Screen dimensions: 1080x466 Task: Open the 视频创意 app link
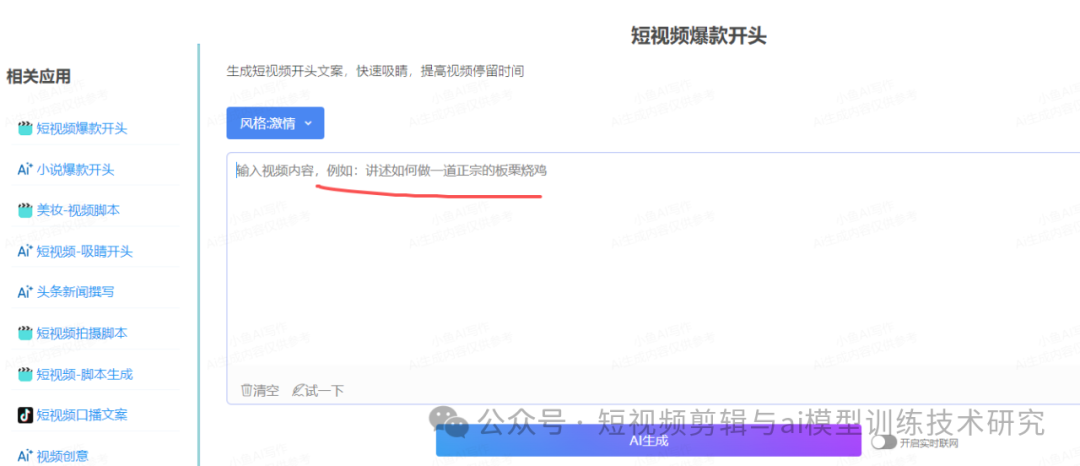pyautogui.click(x=63, y=456)
